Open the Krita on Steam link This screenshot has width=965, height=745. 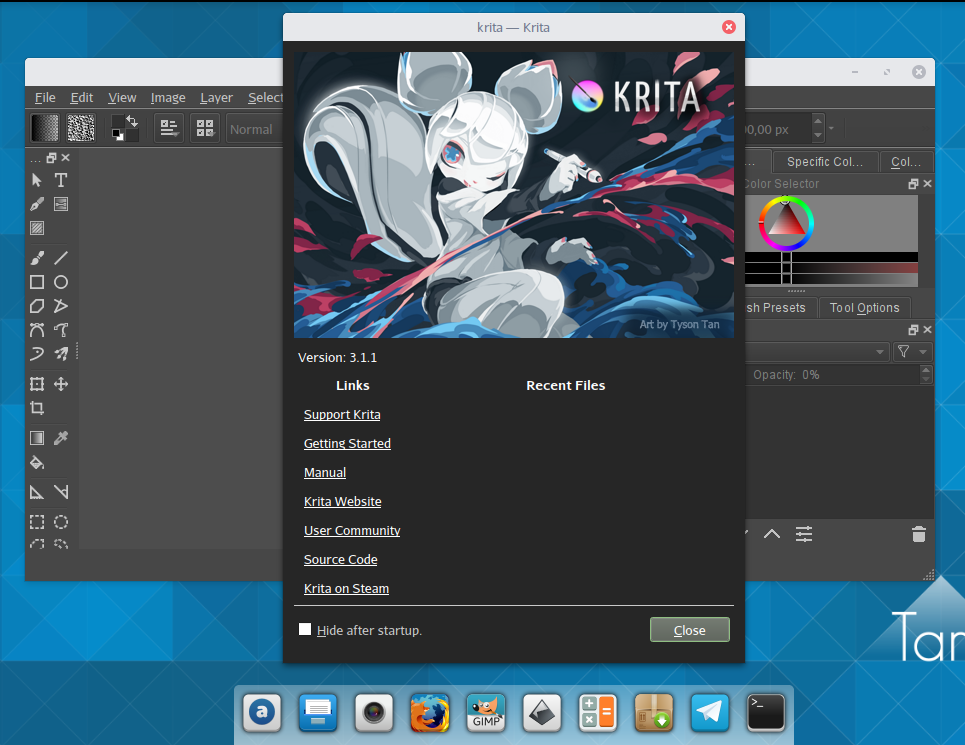(x=346, y=588)
